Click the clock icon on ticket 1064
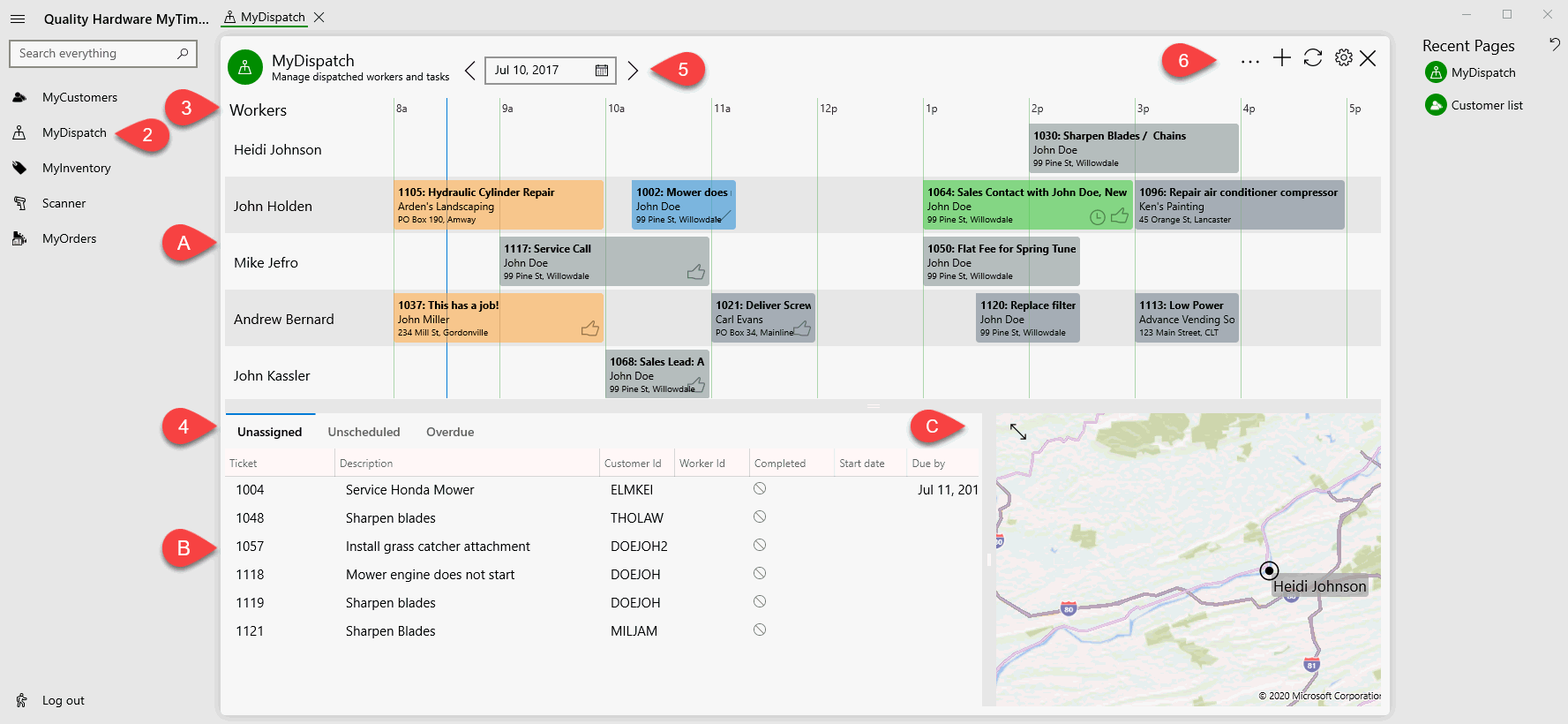The height and width of the screenshot is (724, 1568). point(1097,216)
